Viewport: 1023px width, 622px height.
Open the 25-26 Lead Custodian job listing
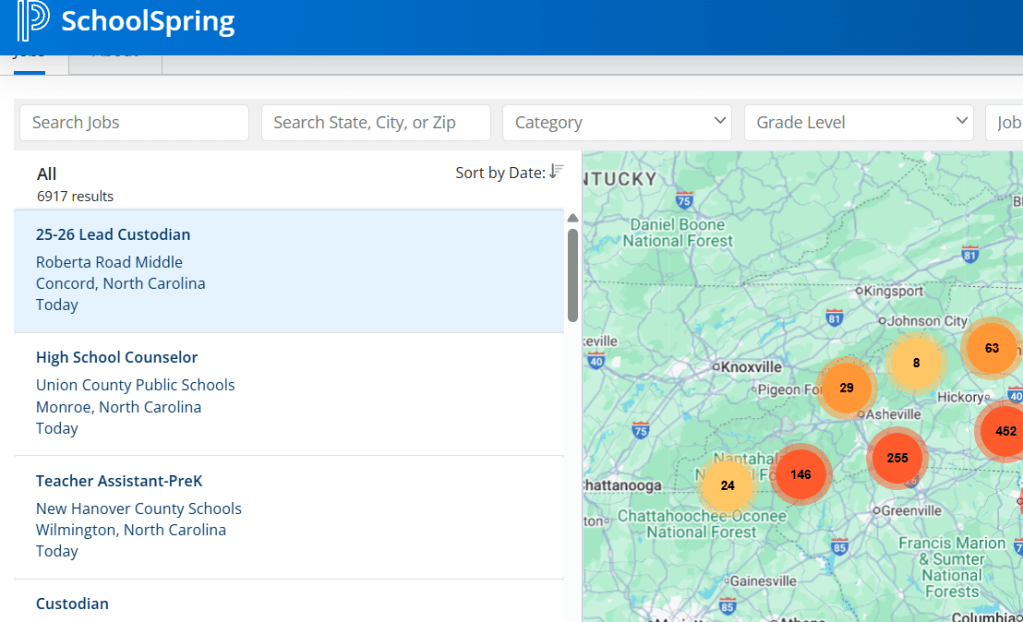click(x=113, y=235)
